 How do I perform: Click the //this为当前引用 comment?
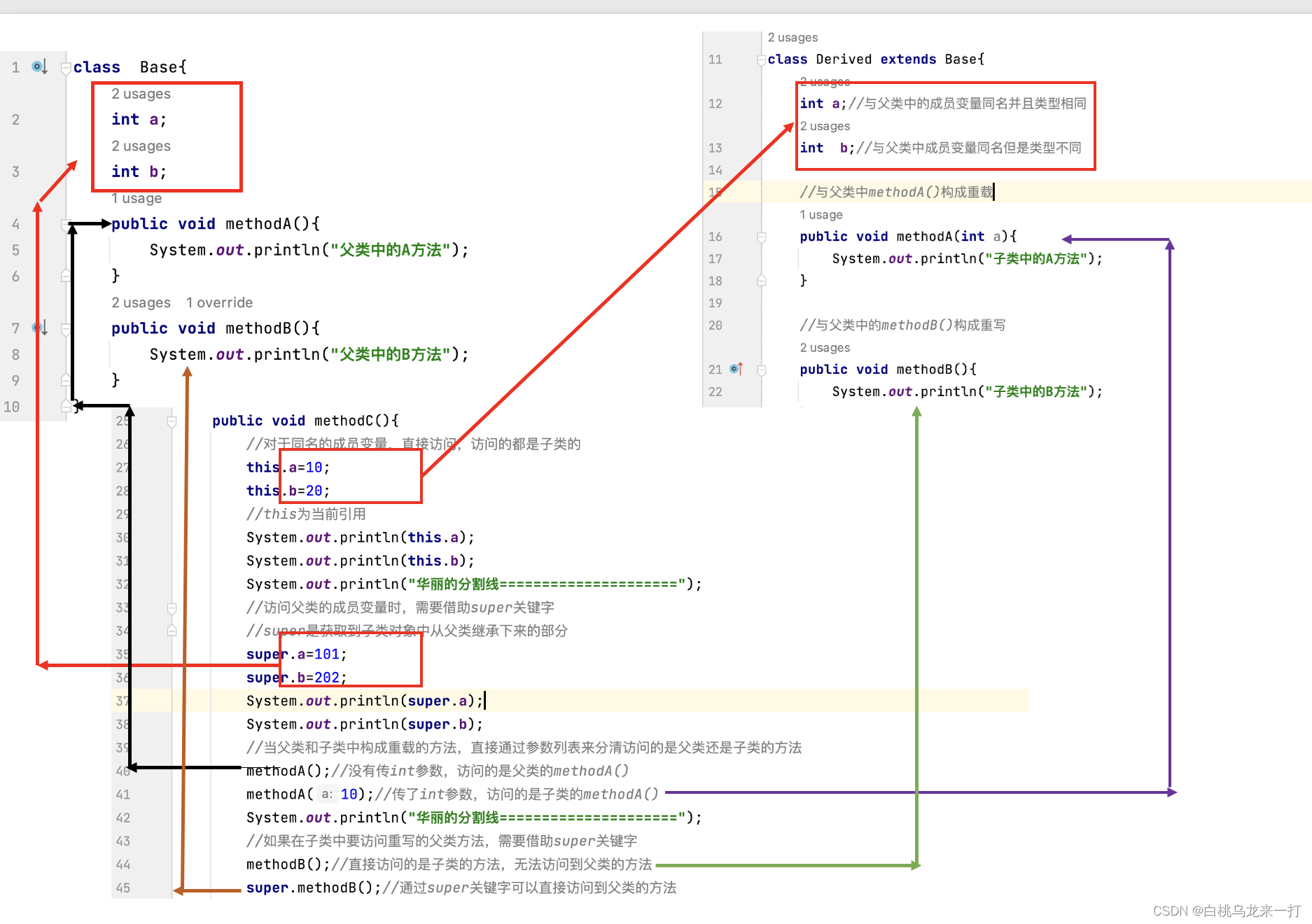pos(306,514)
